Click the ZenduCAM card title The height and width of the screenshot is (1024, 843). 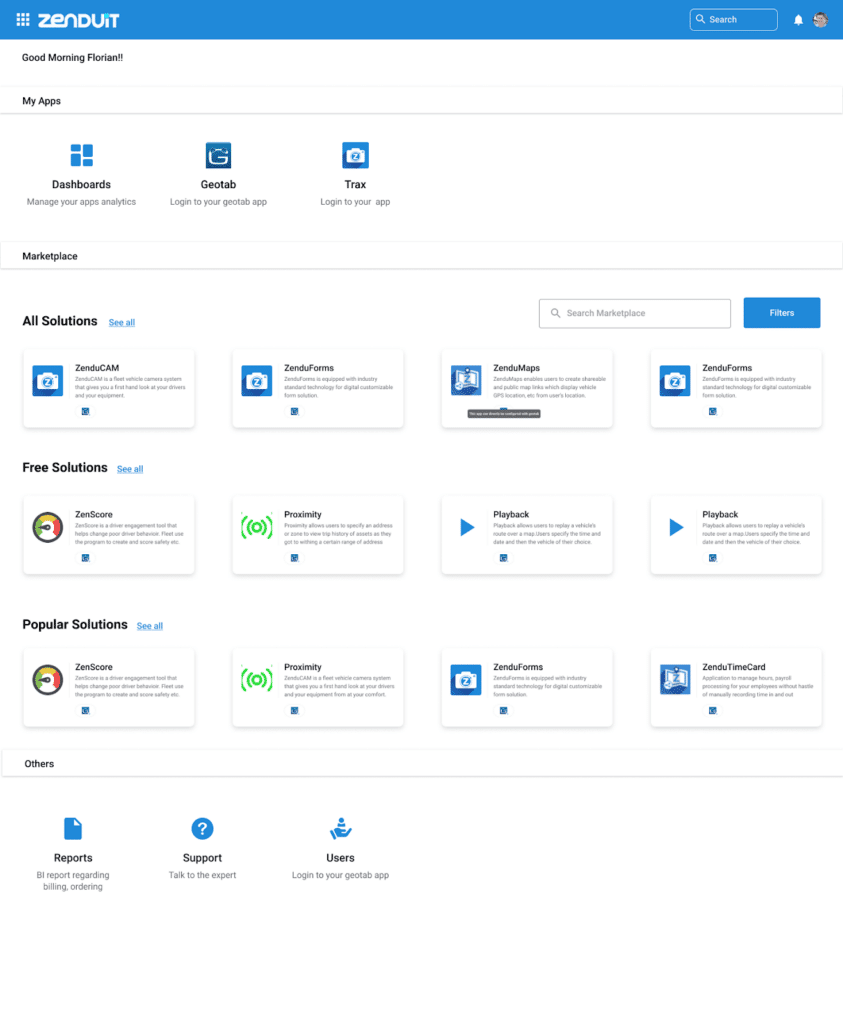97,368
